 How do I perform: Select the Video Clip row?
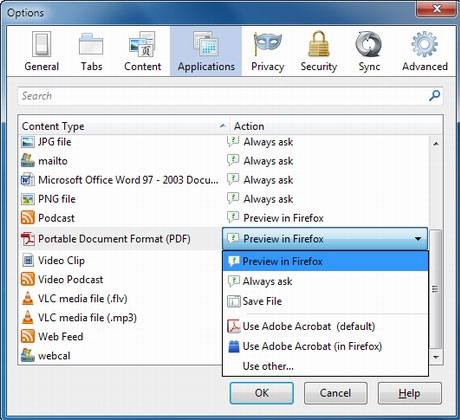120,260
